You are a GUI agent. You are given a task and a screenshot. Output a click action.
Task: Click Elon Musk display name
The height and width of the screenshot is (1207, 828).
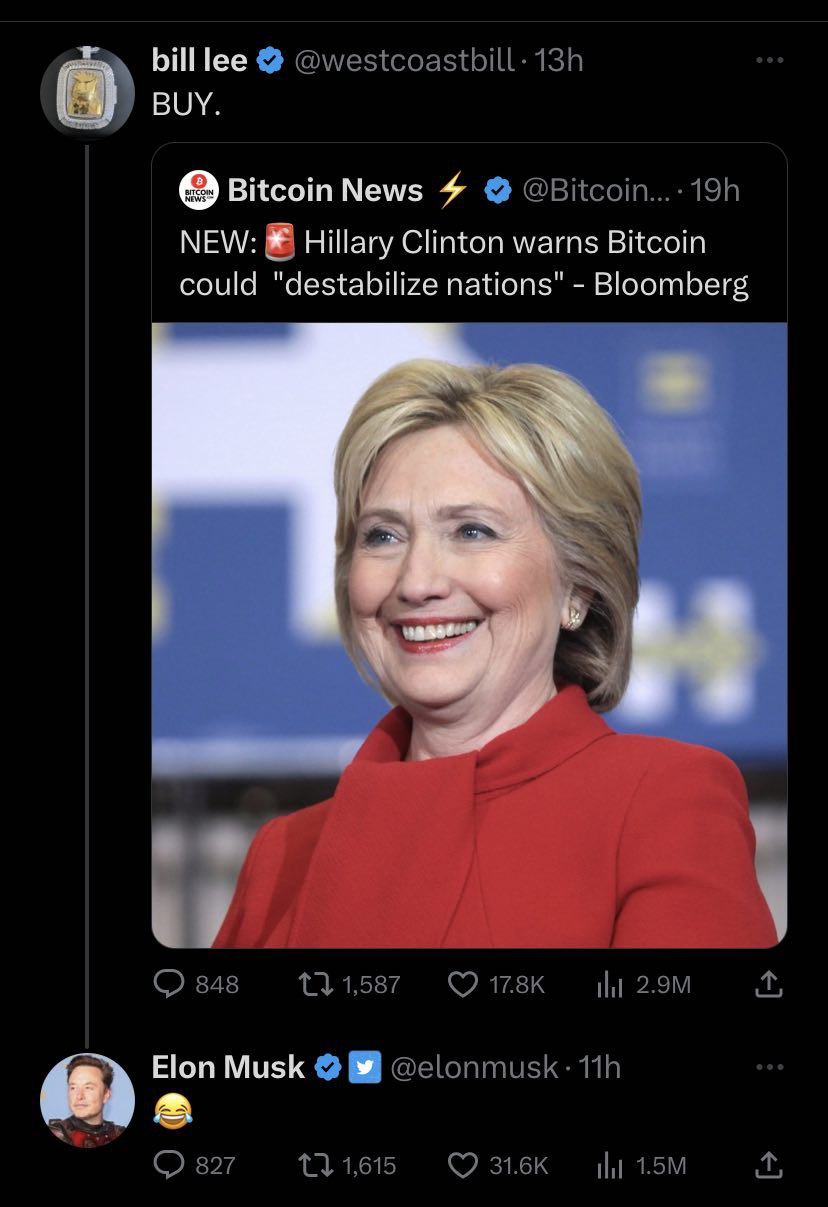228,1068
